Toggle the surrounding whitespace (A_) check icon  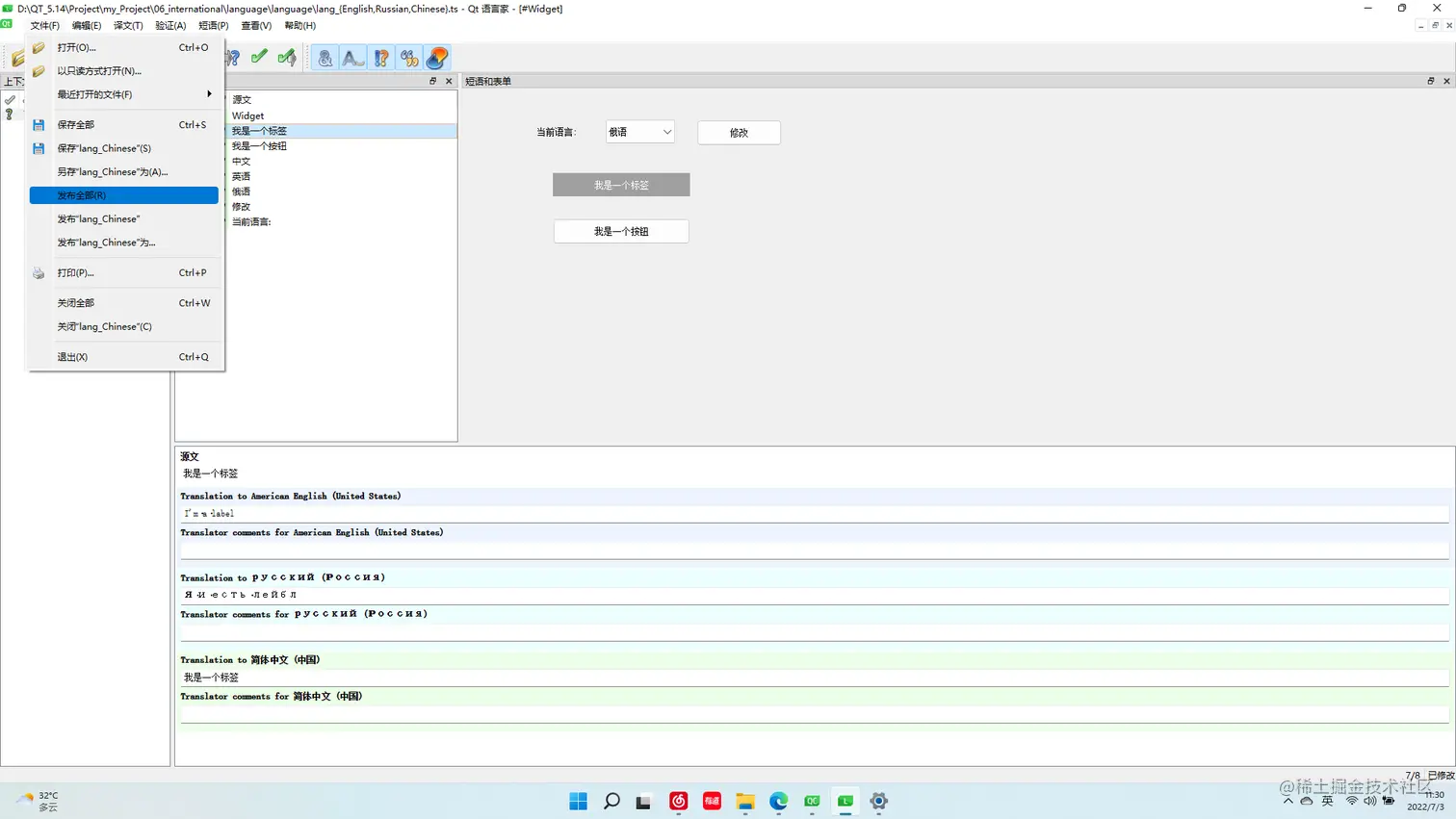click(353, 58)
